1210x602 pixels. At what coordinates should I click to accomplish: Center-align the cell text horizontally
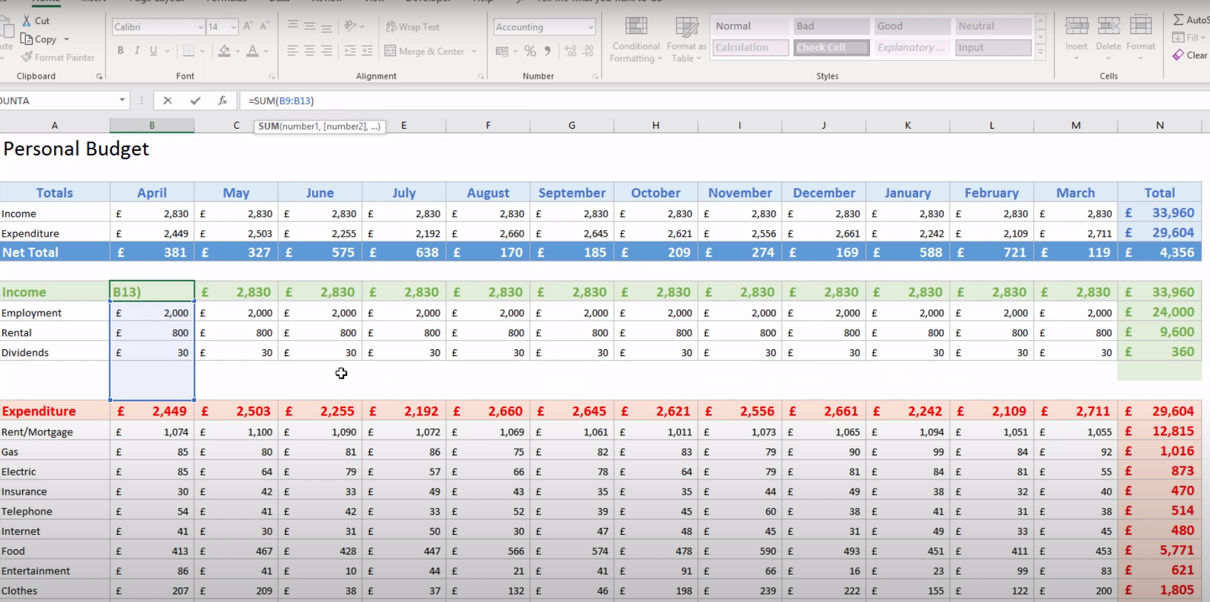[x=310, y=51]
